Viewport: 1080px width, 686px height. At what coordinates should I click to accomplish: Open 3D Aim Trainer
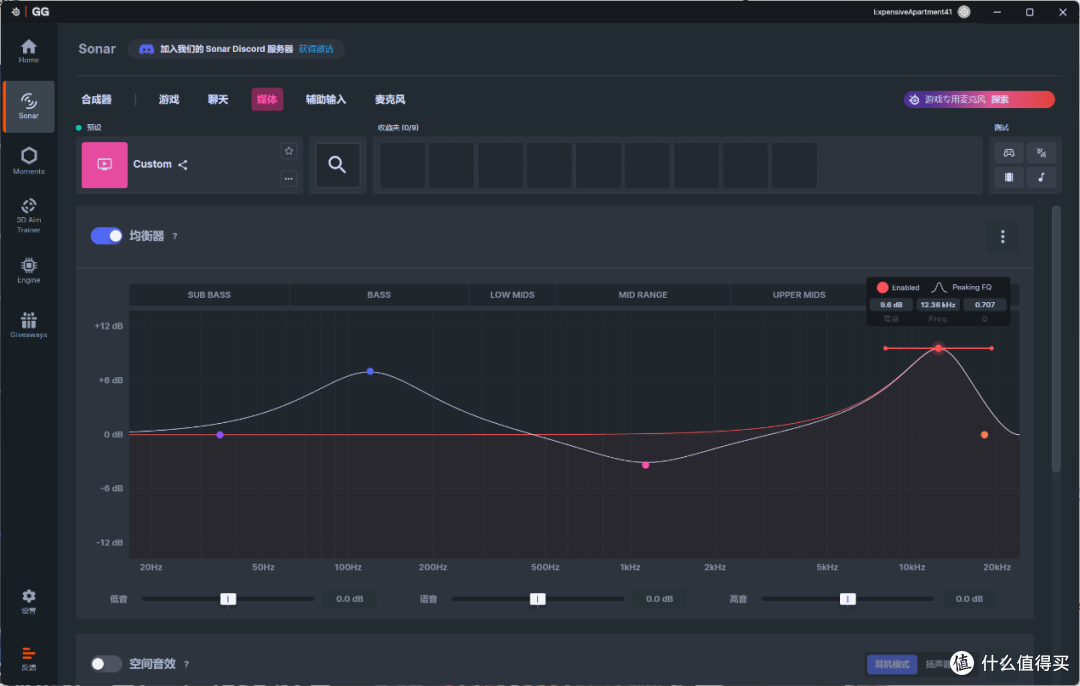point(28,215)
